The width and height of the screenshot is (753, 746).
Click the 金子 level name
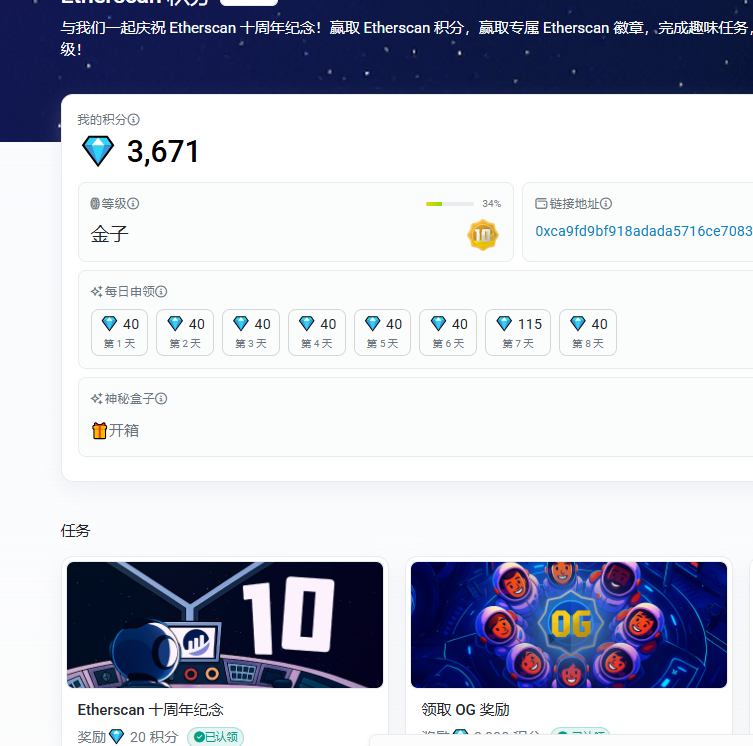pyautogui.click(x=109, y=234)
